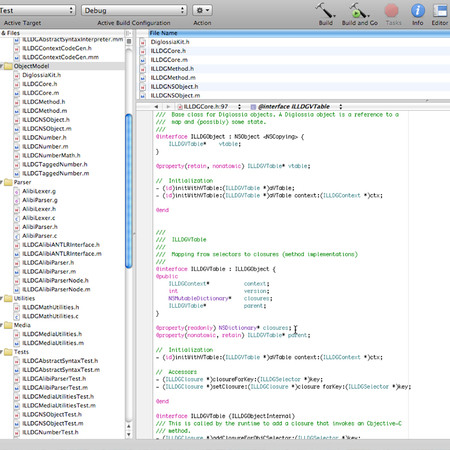Select ILLDGCore.h in the detail list
450x450 pixels.
(x=168, y=51)
